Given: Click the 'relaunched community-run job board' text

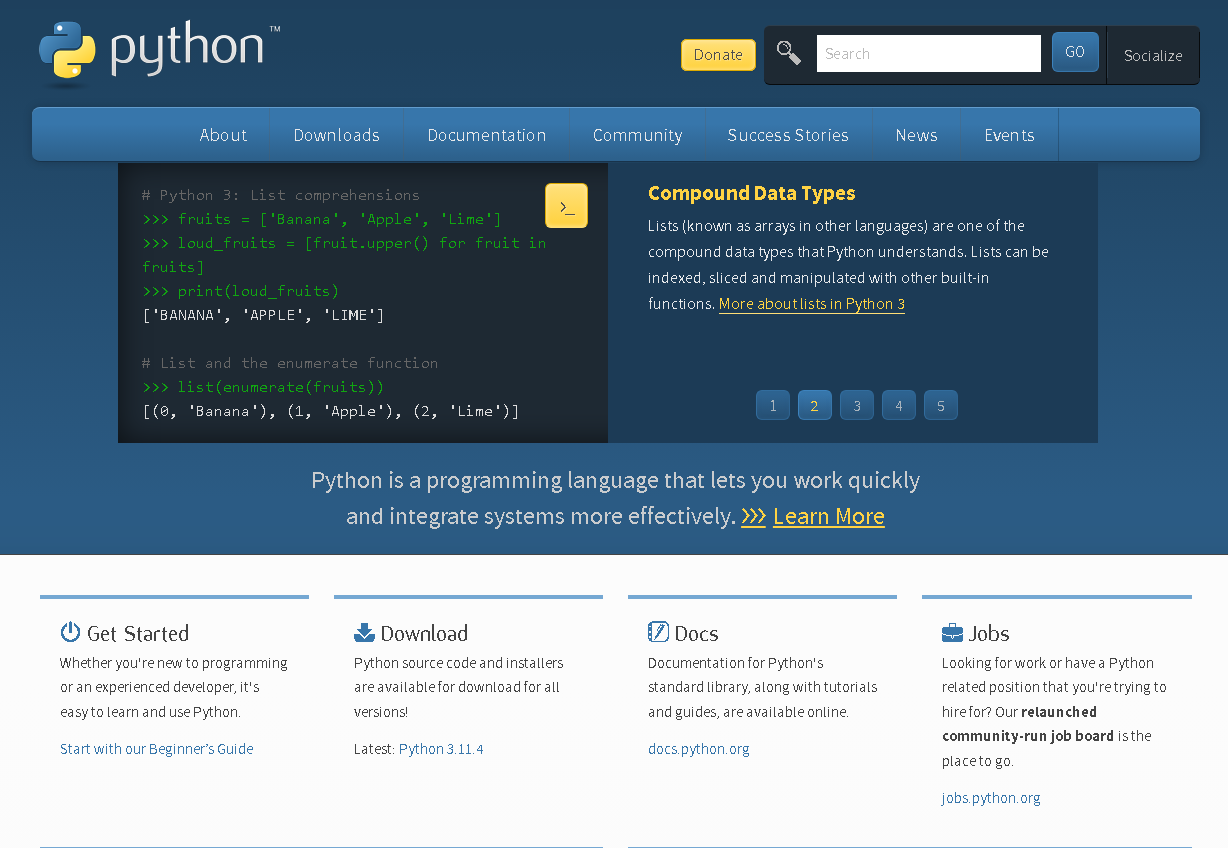Looking at the screenshot, I should tap(1028, 724).
